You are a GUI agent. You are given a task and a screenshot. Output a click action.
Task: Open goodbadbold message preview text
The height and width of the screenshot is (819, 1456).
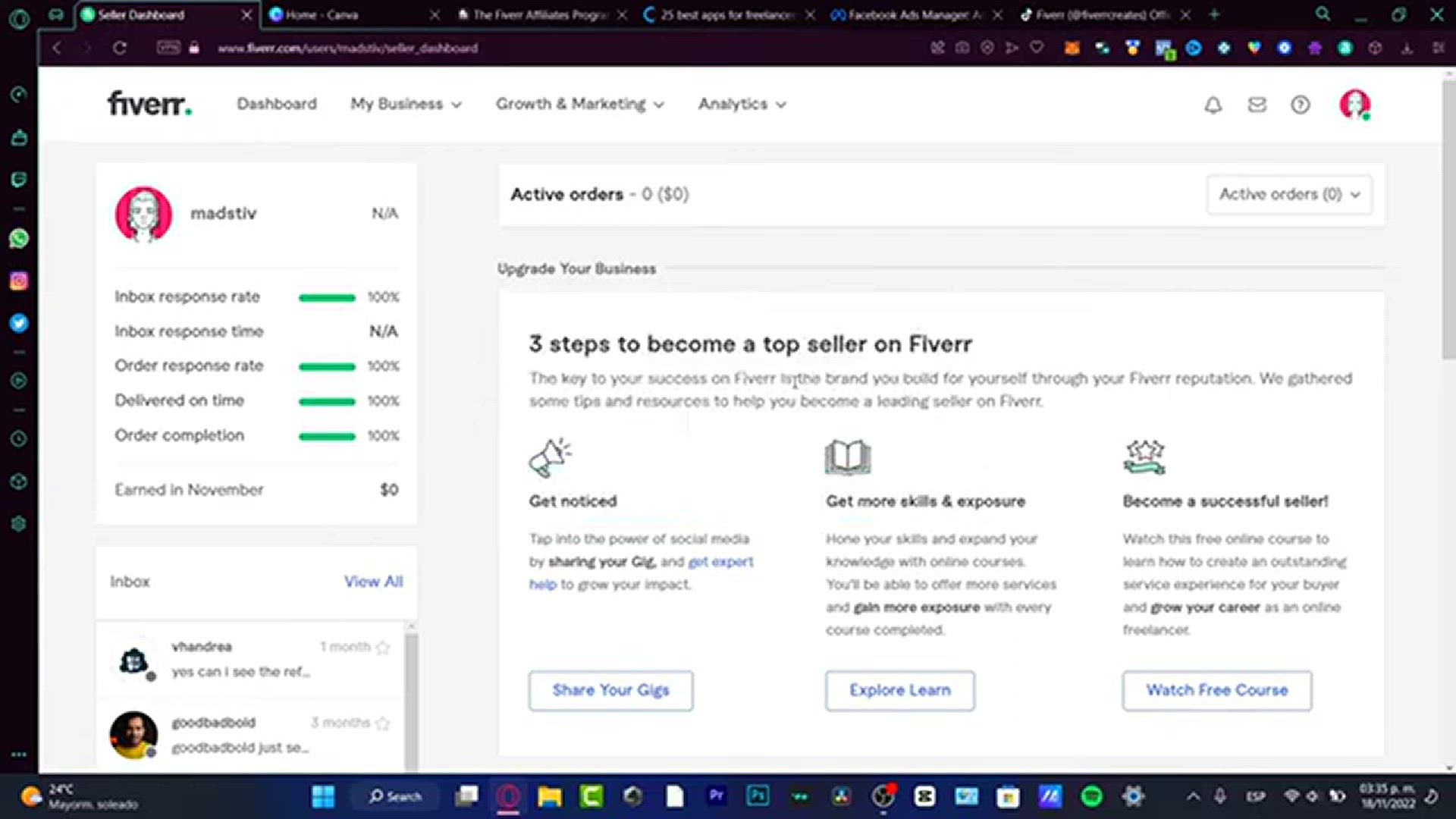point(240,748)
